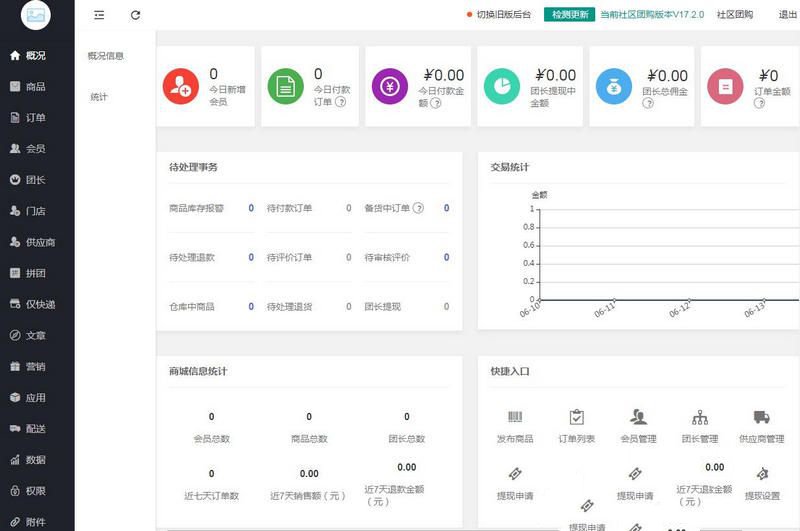Open the 商品 products sidebar item

pos(28,86)
